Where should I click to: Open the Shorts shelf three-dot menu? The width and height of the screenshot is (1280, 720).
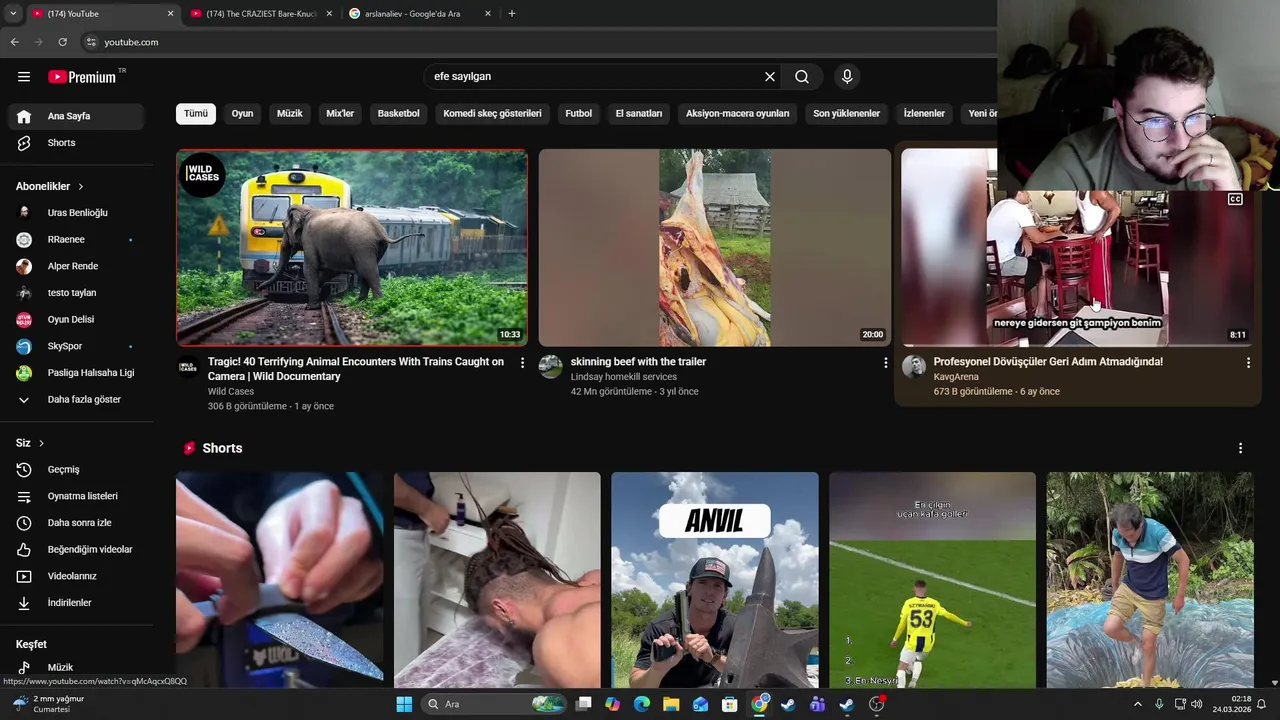point(1240,448)
